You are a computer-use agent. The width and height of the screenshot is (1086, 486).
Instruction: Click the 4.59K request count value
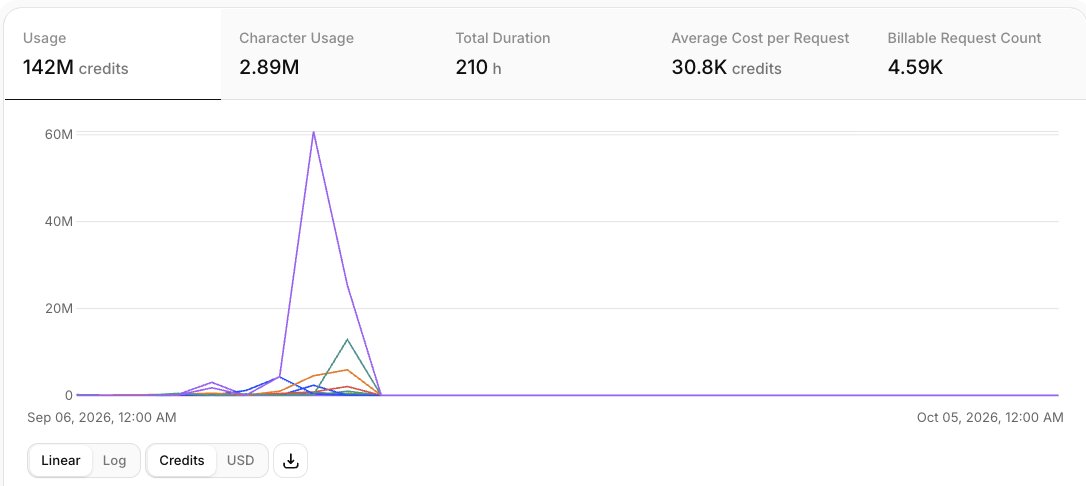pos(915,68)
